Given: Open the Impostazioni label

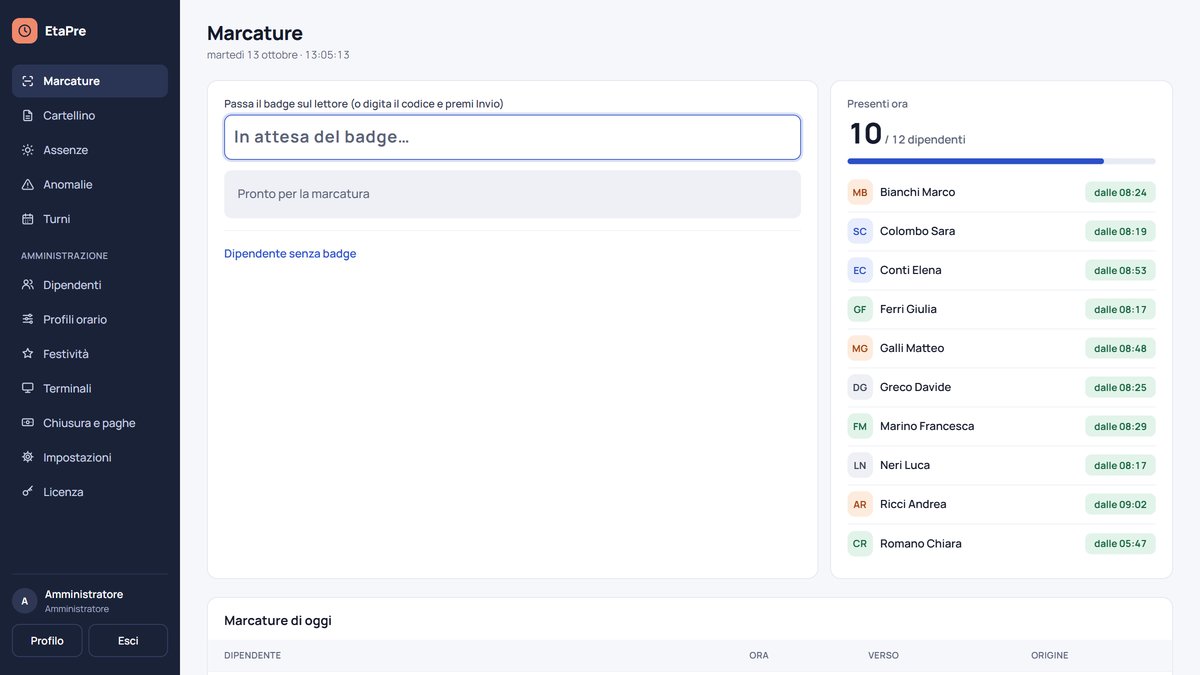Looking at the screenshot, I should coord(77,458).
